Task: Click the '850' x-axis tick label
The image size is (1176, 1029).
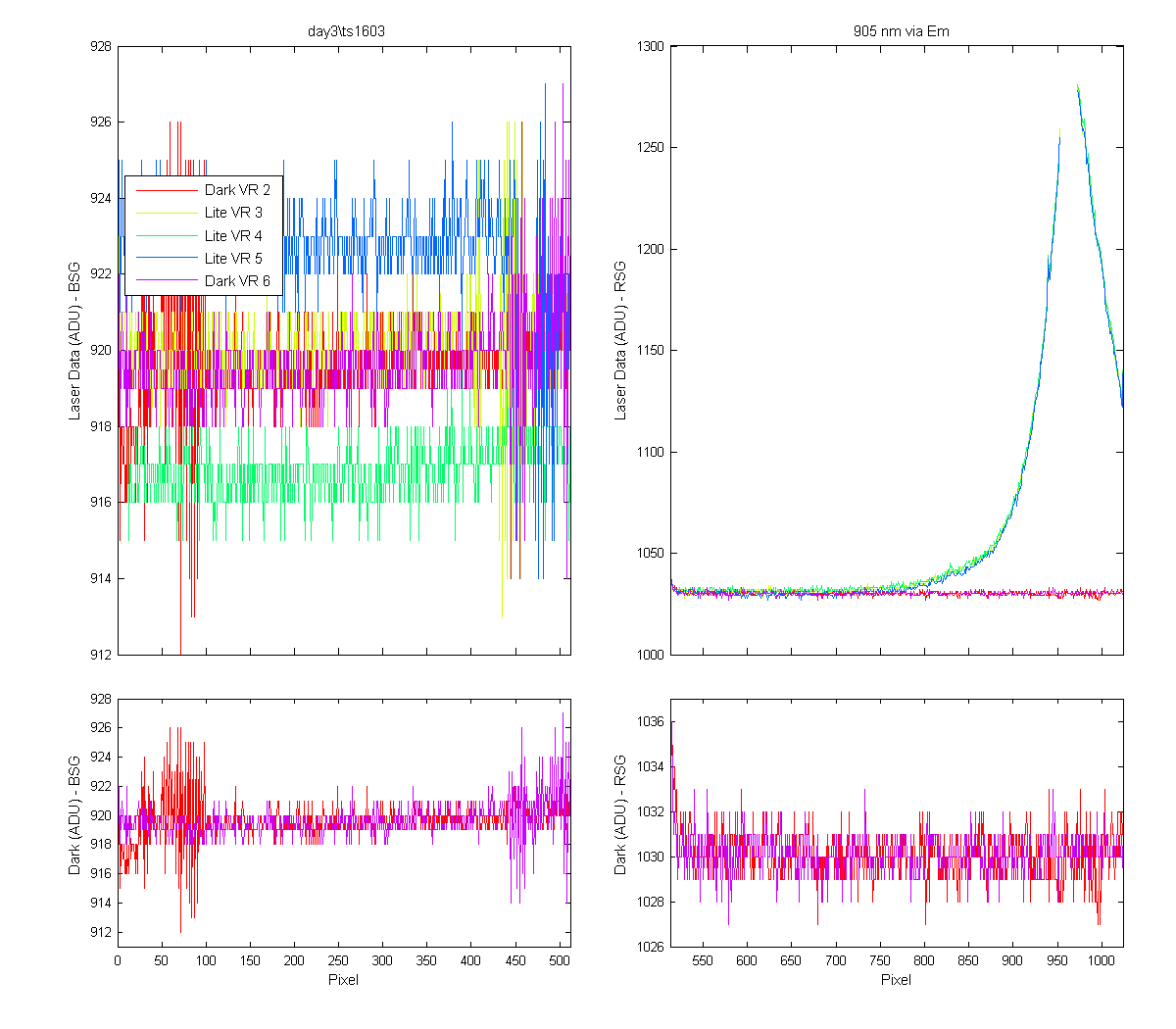Action: tap(968, 961)
